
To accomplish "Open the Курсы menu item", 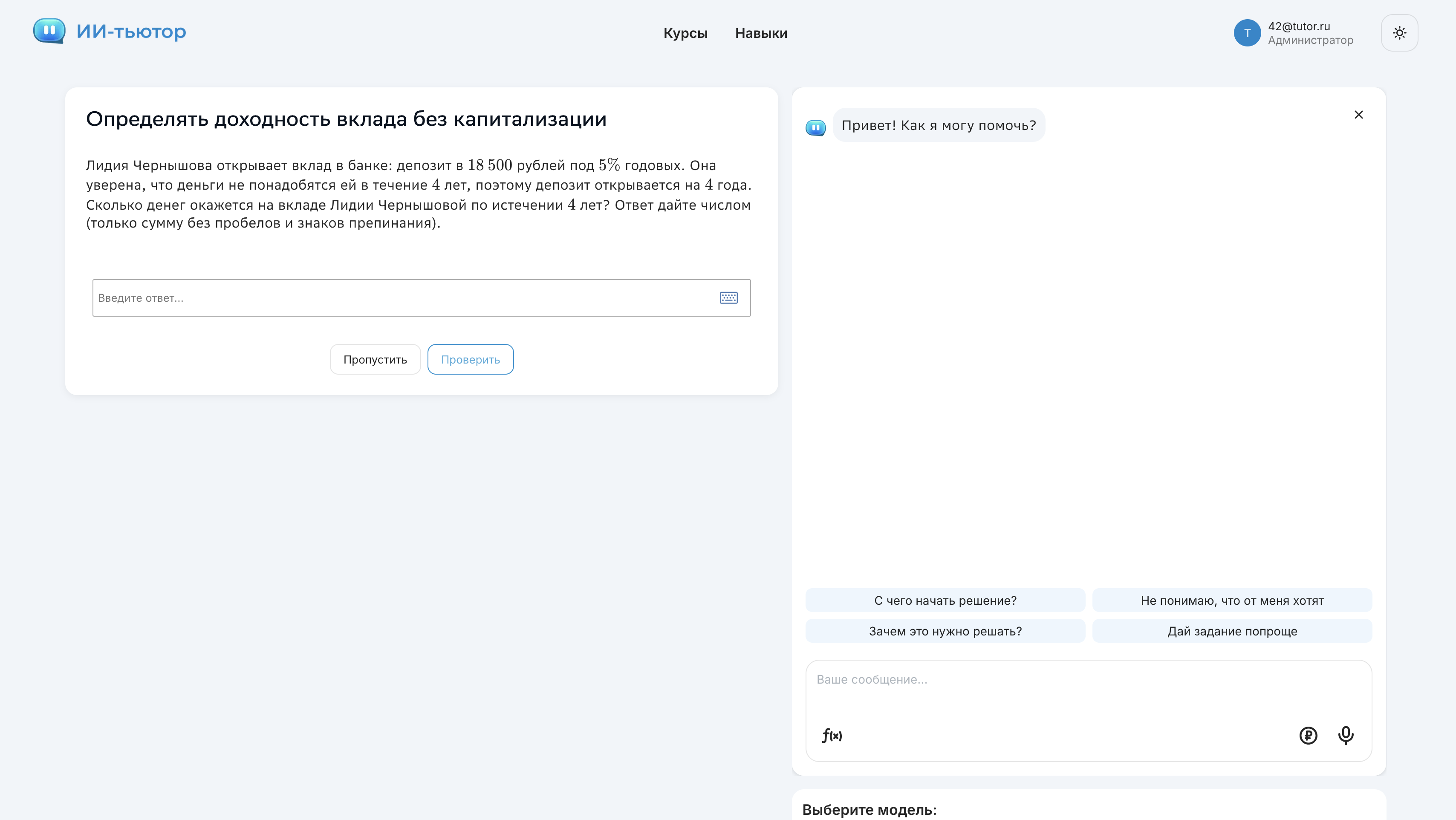I will click(685, 33).
